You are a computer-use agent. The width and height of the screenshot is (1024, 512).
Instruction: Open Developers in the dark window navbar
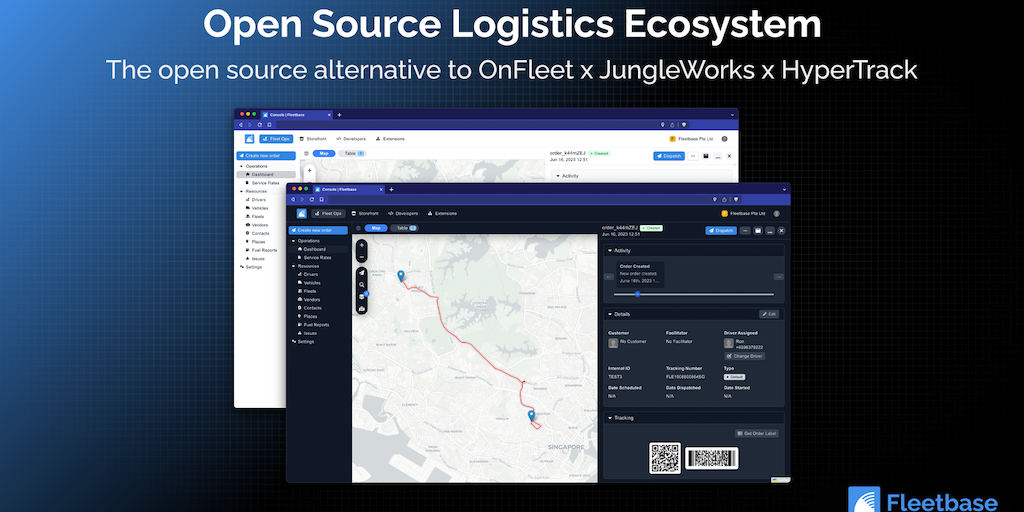pyautogui.click(x=403, y=214)
